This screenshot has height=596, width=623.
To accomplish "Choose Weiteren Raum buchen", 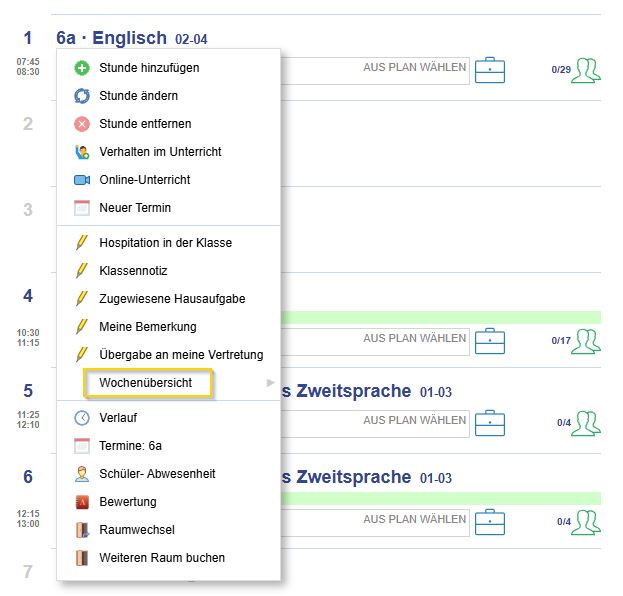I will [162, 558].
